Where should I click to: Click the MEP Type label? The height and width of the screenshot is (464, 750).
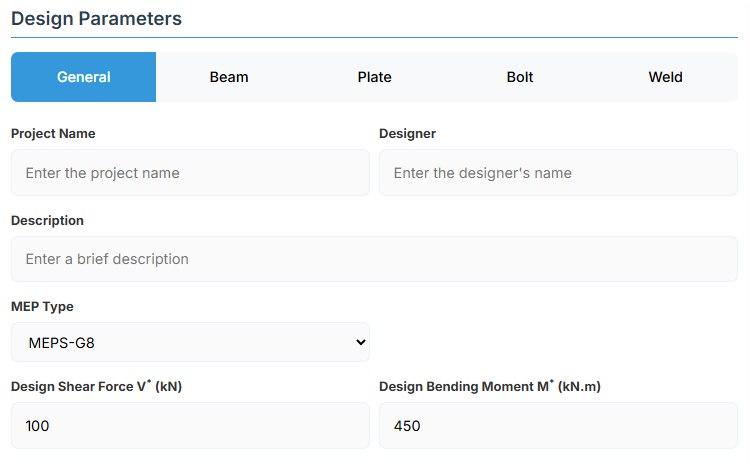(42, 307)
